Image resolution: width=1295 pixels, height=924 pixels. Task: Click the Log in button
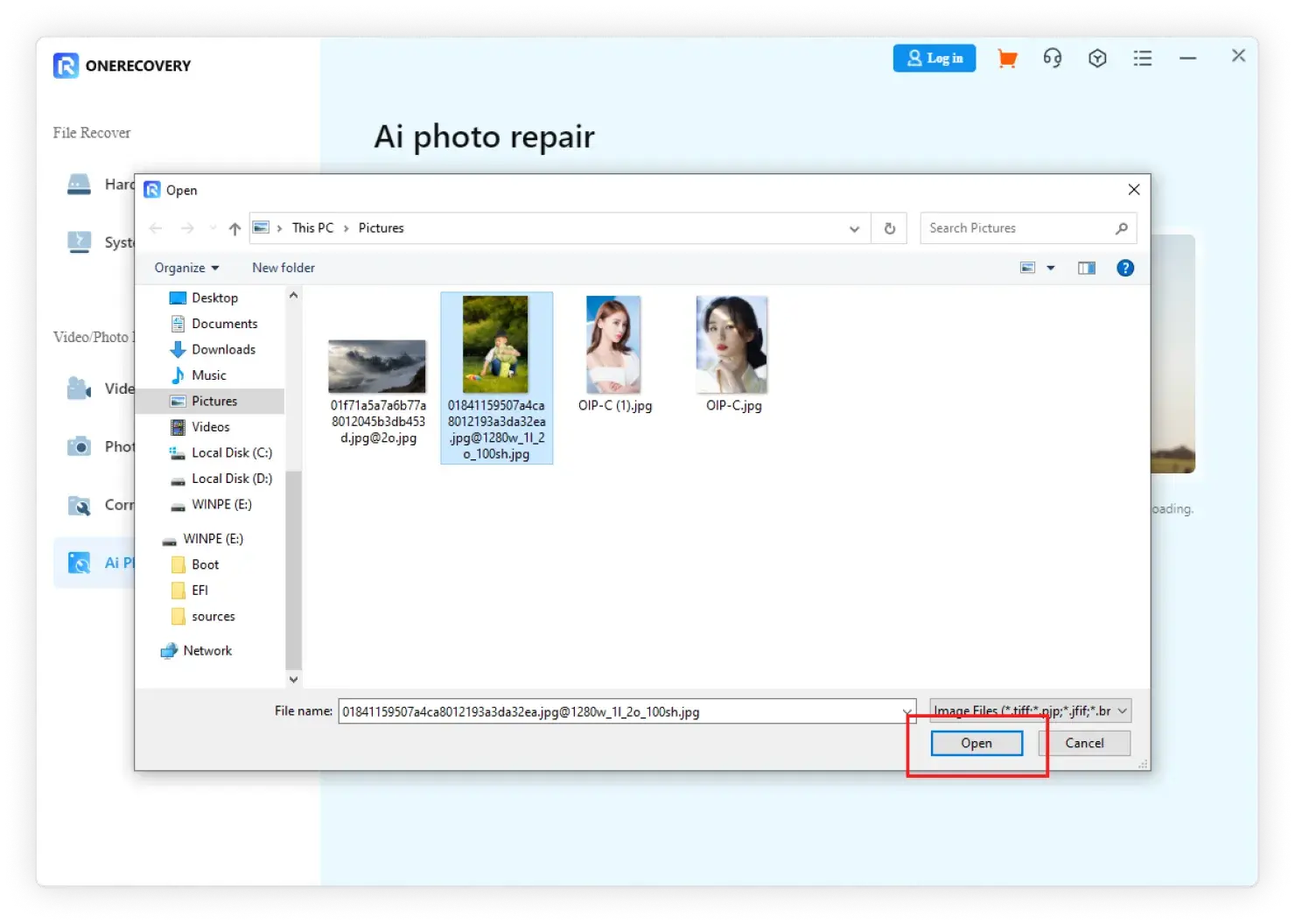pyautogui.click(x=934, y=59)
